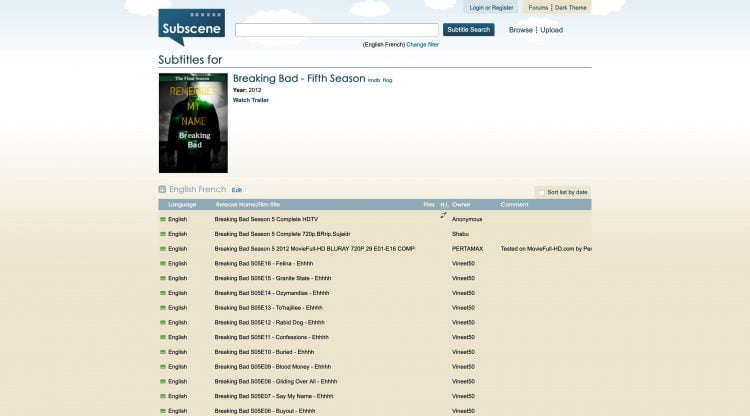750x416 pixels.
Task: Open owner Shabu profile
Action: (460, 234)
